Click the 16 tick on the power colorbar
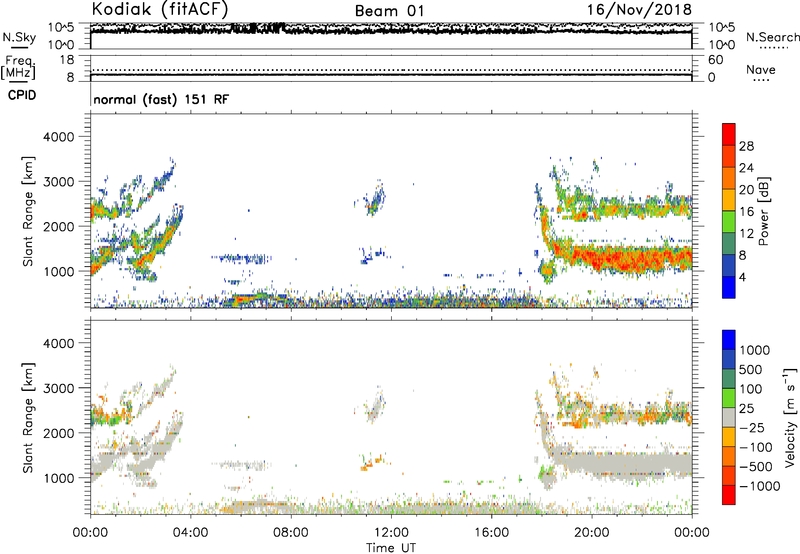Screen dimensions: 800x554 coord(746,212)
